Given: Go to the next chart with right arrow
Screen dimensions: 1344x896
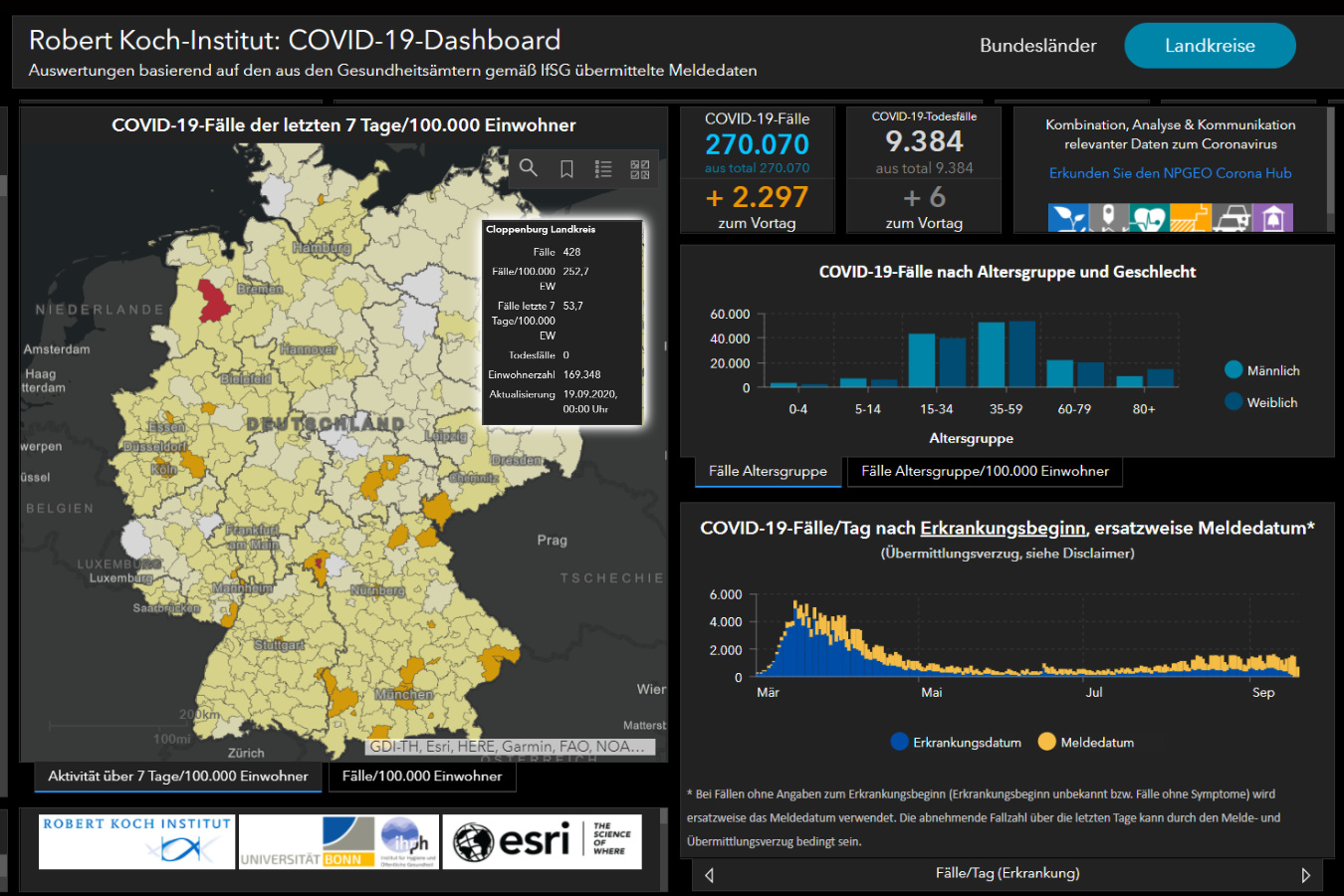Looking at the screenshot, I should 1305,875.
